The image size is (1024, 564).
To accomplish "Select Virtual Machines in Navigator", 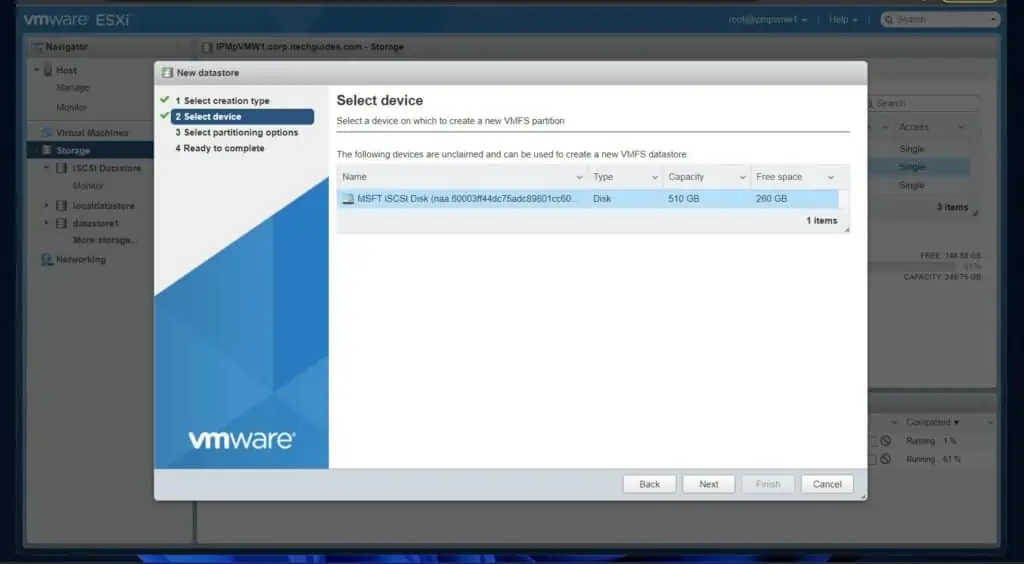I will (x=92, y=133).
